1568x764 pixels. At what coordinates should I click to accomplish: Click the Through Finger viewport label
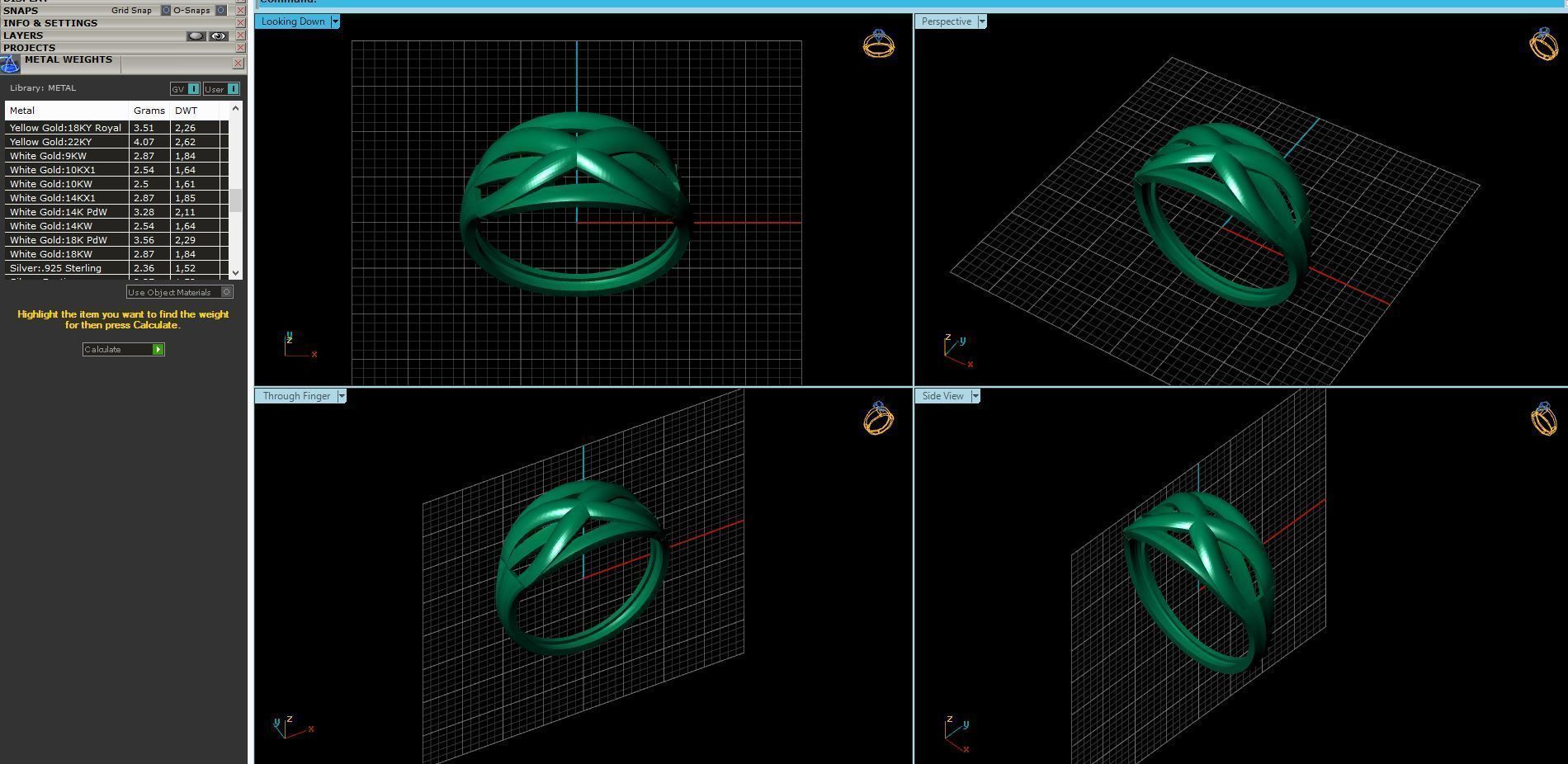coord(296,396)
